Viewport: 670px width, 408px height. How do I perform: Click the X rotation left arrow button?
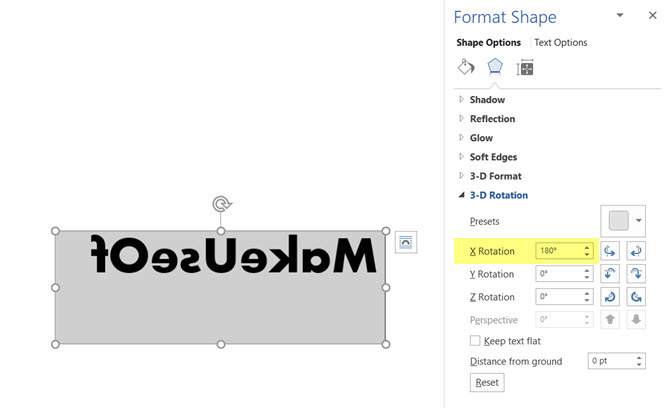click(x=610, y=251)
